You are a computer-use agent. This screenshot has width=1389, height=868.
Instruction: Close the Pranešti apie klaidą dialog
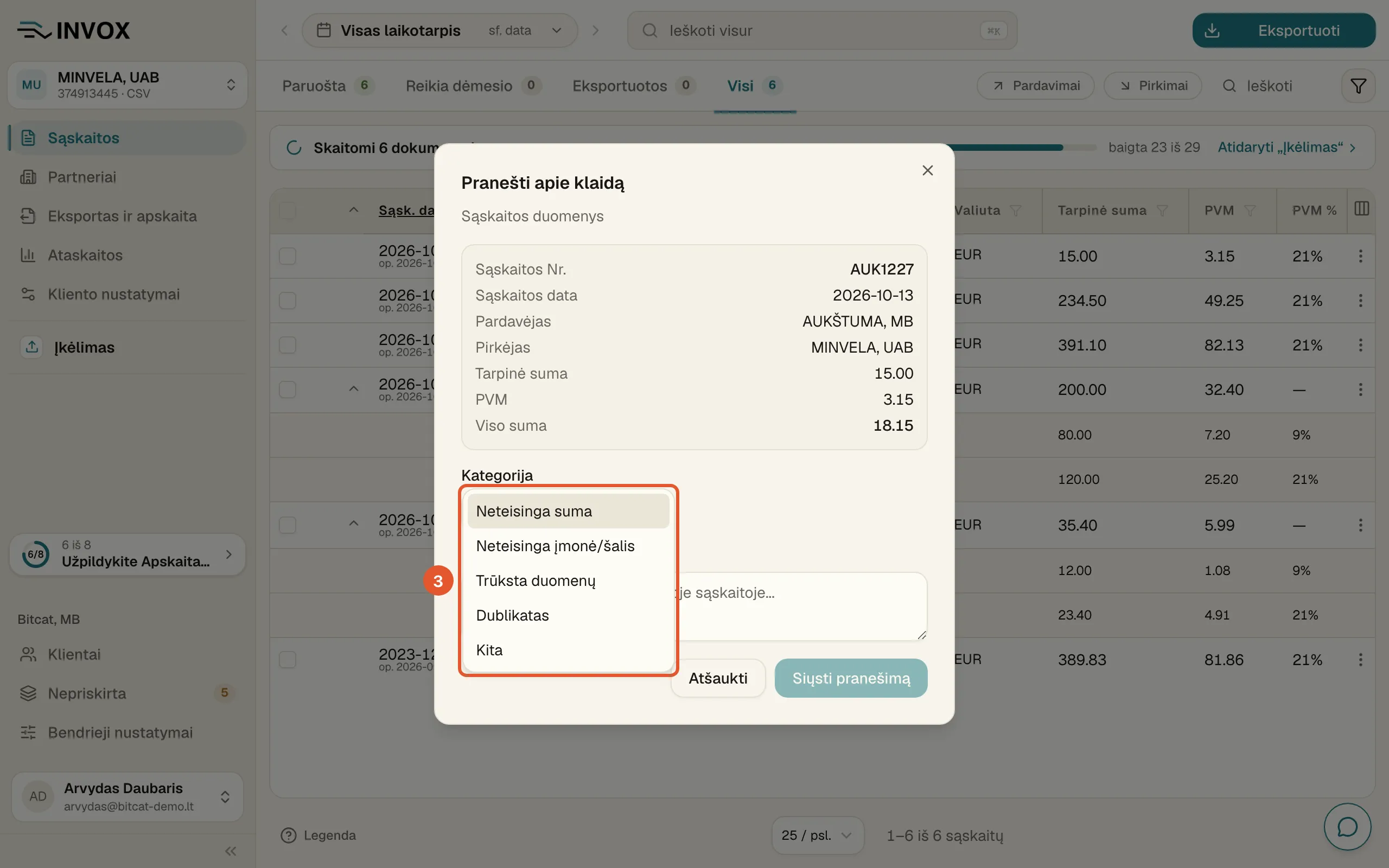pos(927,170)
